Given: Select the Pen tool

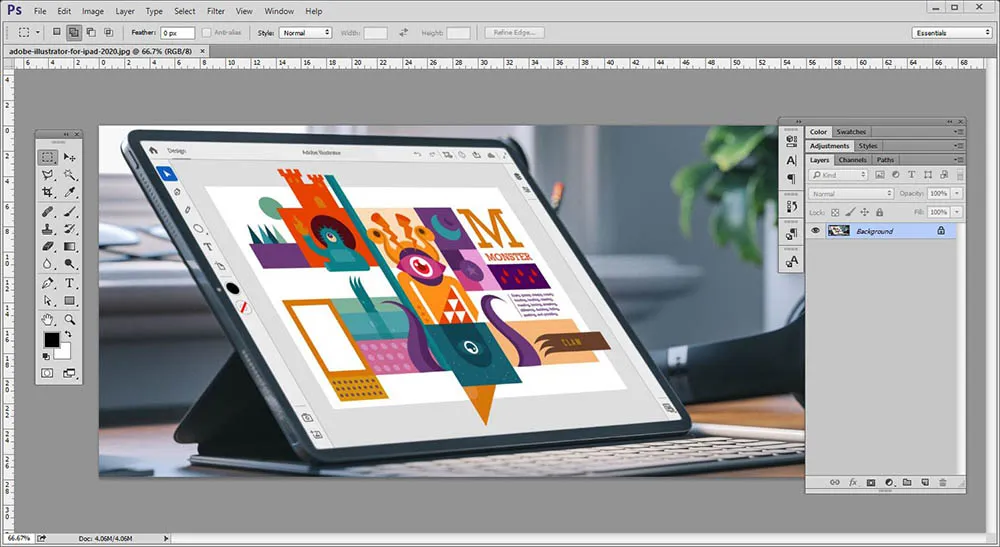Looking at the screenshot, I should [47, 283].
